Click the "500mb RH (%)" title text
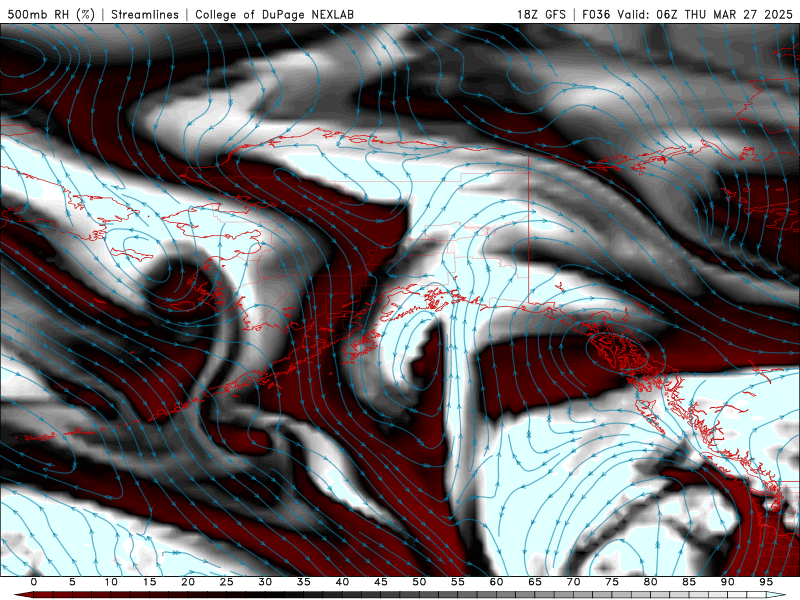The image size is (800, 600). (x=51, y=14)
